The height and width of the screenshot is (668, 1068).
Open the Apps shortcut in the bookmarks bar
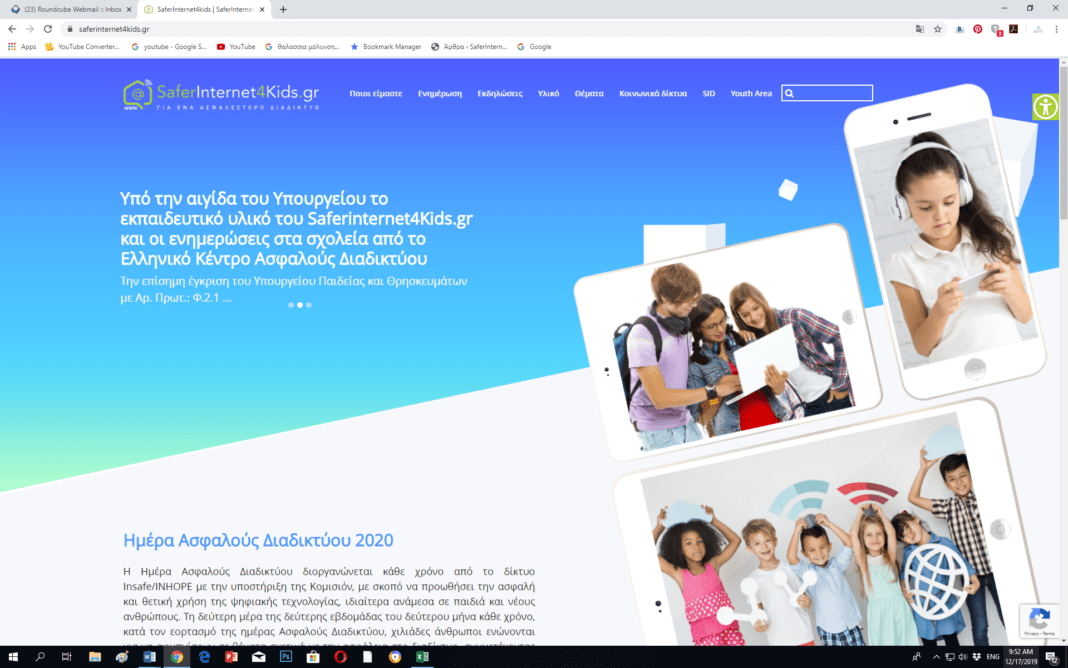click(x=22, y=46)
